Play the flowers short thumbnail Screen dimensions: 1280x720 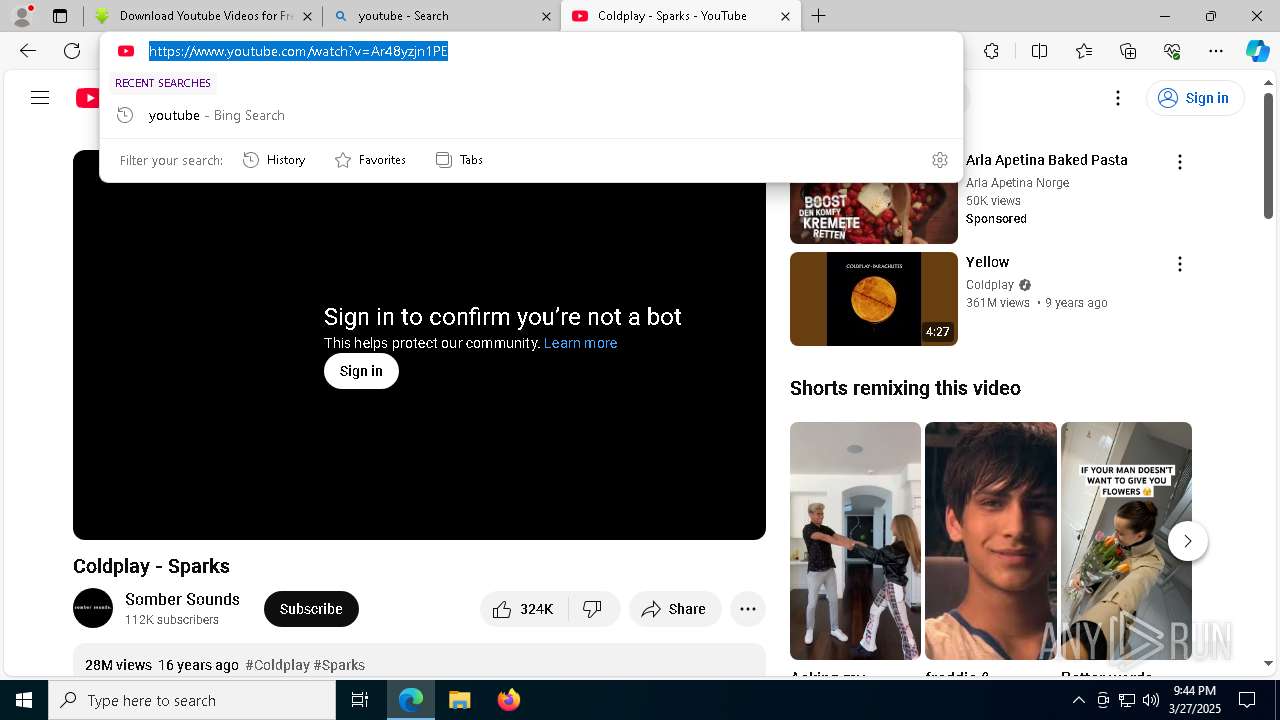click(1126, 541)
